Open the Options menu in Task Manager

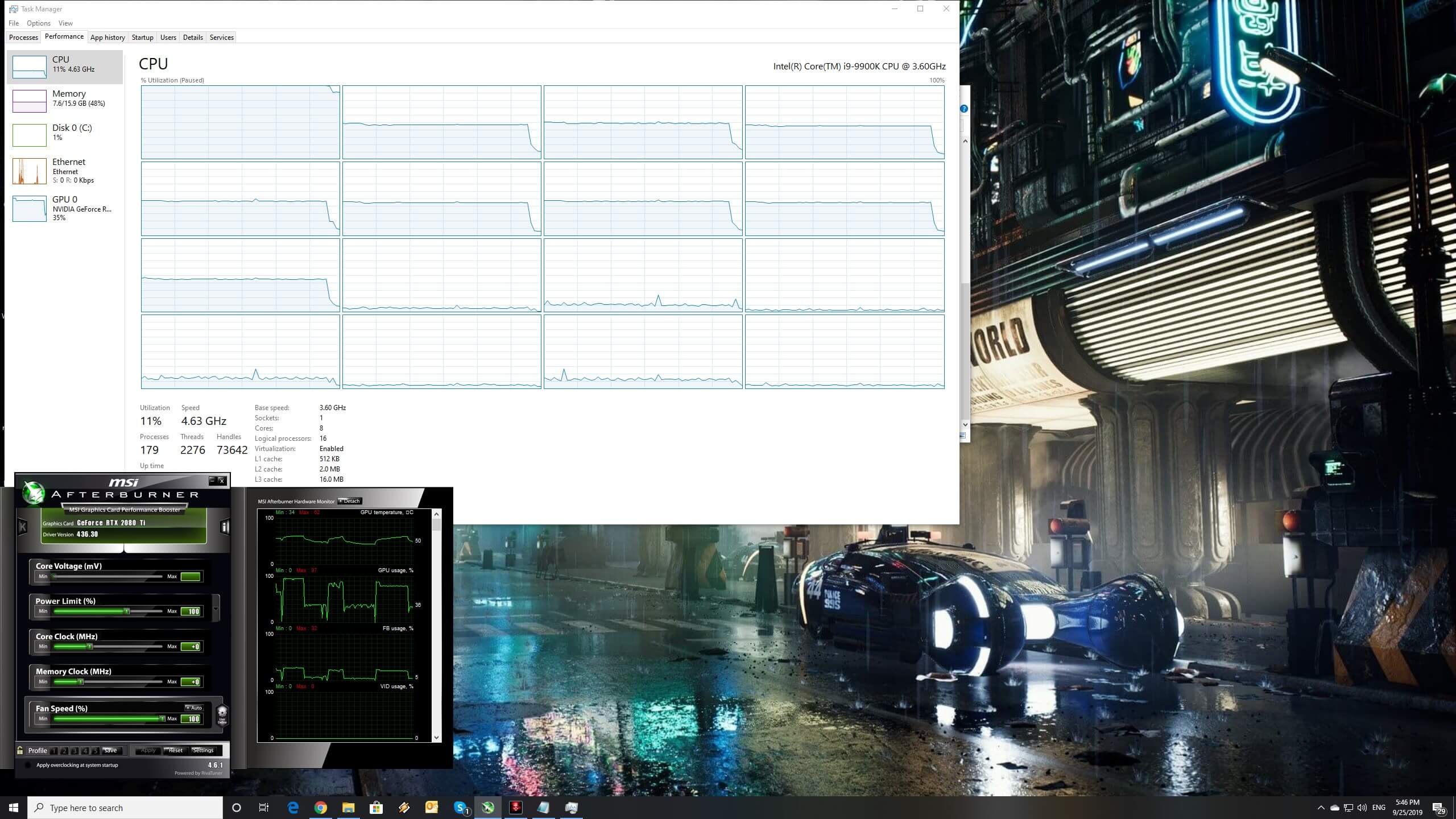click(38, 23)
